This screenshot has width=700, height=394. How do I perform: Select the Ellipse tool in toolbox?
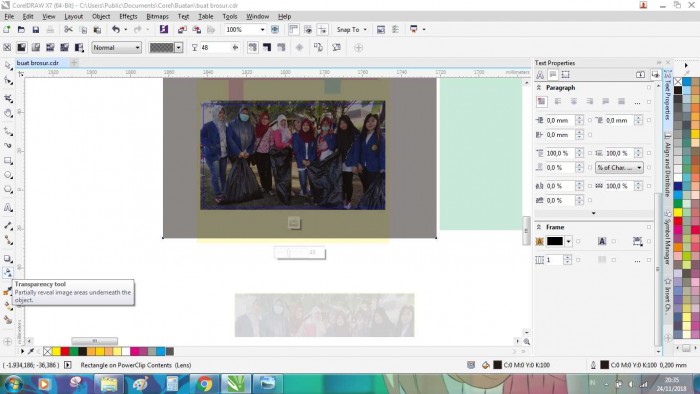[8, 175]
